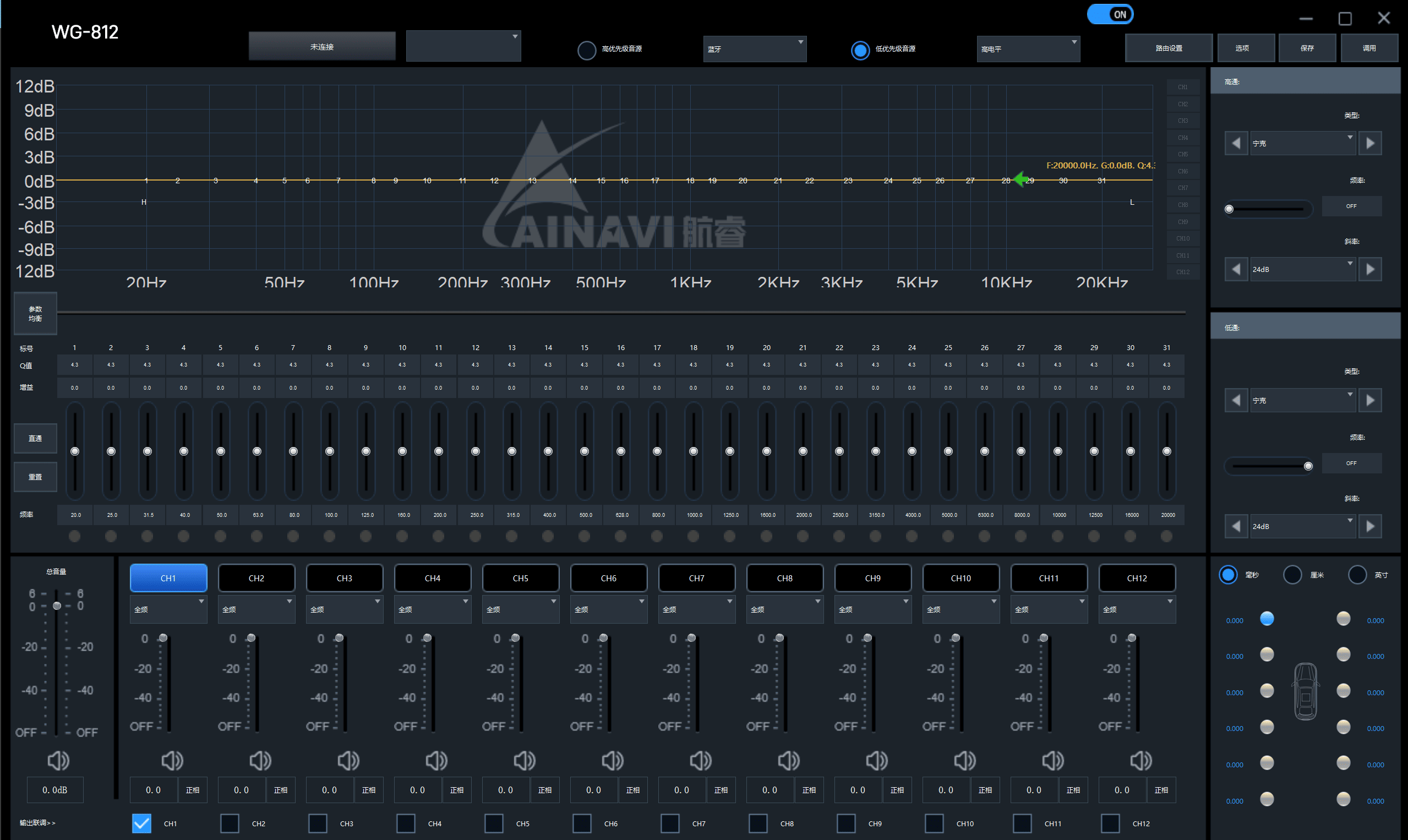This screenshot has height=840, width=1408.
Task: Mute CH12 via its speaker icon
Action: 1140,760
